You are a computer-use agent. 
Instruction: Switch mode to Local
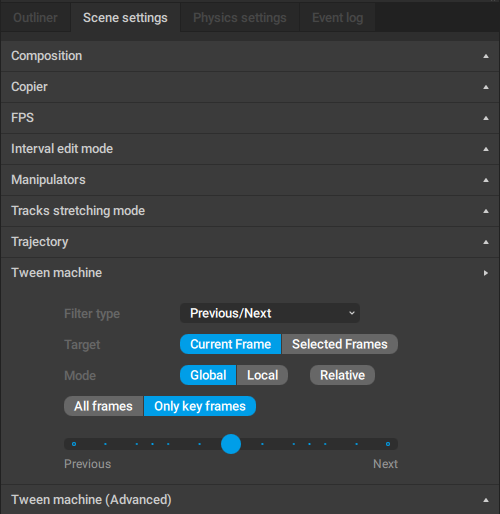(262, 375)
